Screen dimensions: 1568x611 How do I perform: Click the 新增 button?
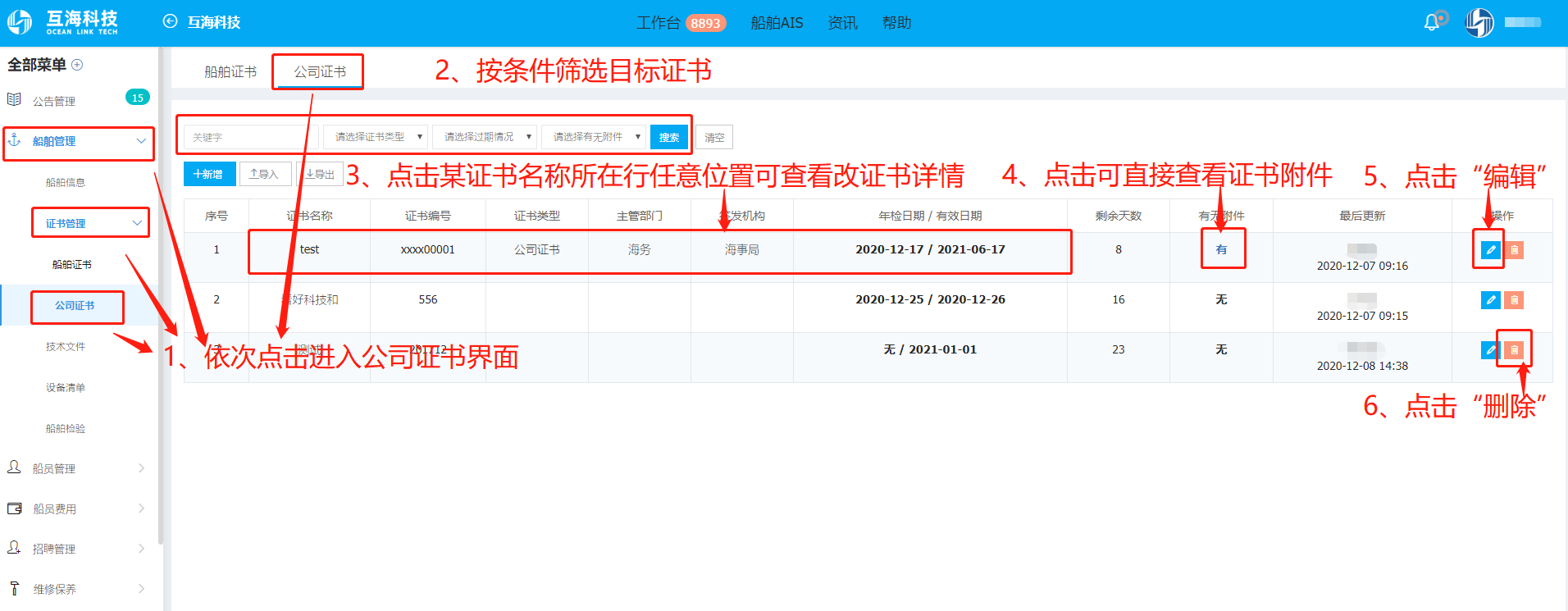coord(209,174)
